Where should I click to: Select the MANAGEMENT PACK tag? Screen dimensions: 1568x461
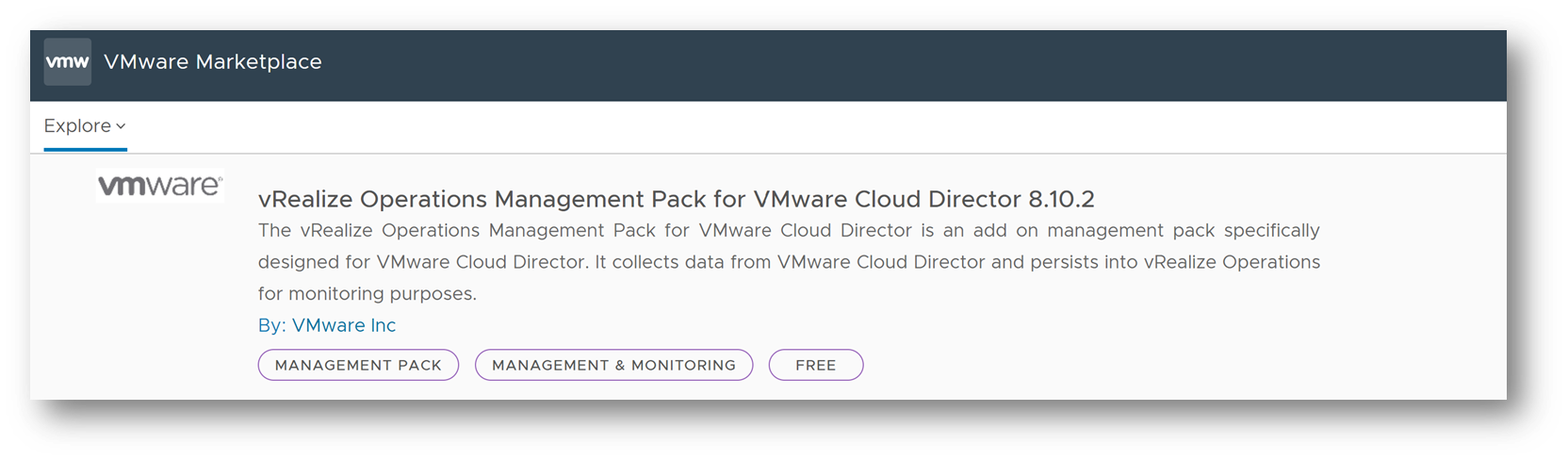[358, 365]
